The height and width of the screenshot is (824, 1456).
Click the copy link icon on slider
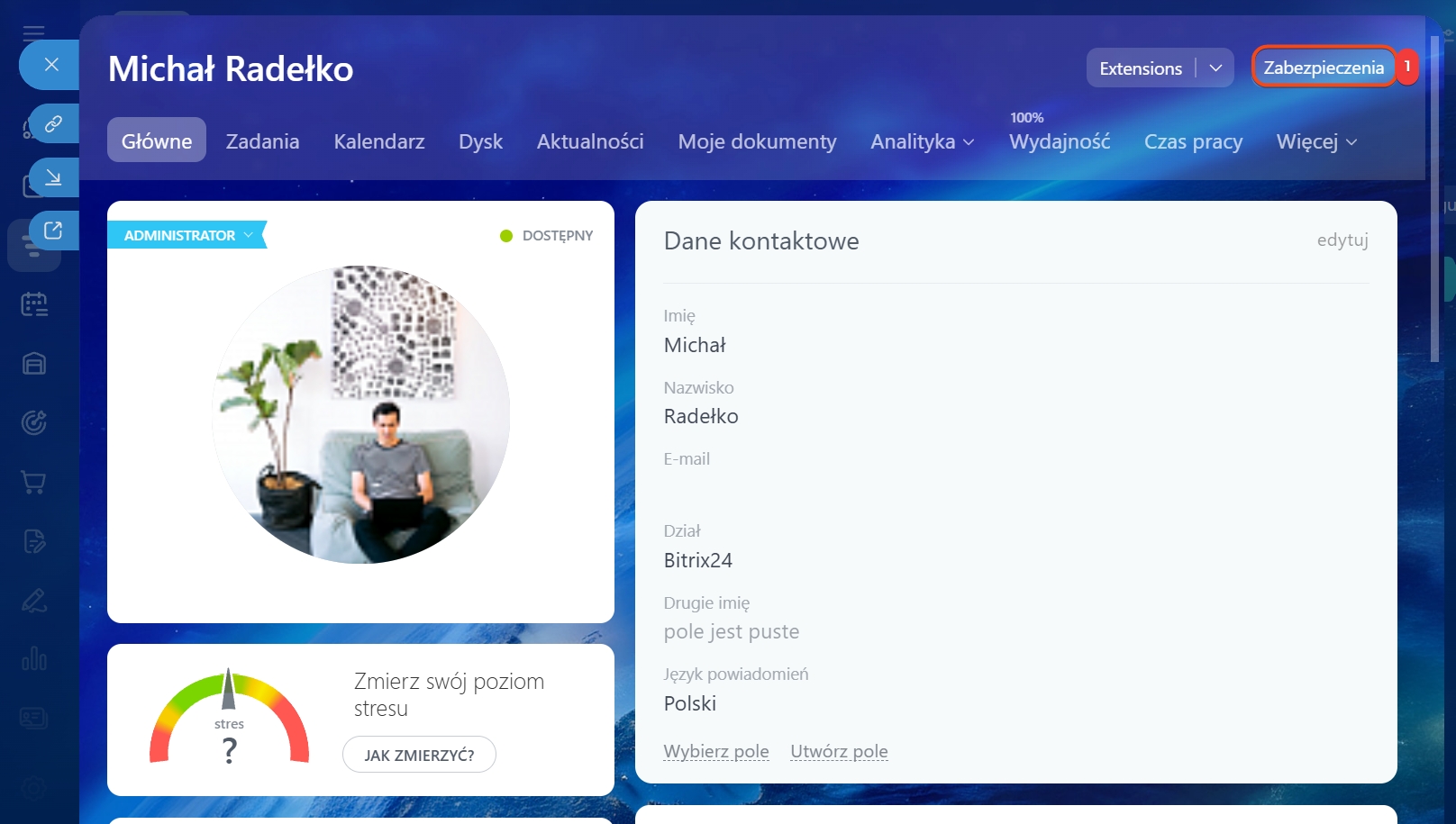(53, 123)
